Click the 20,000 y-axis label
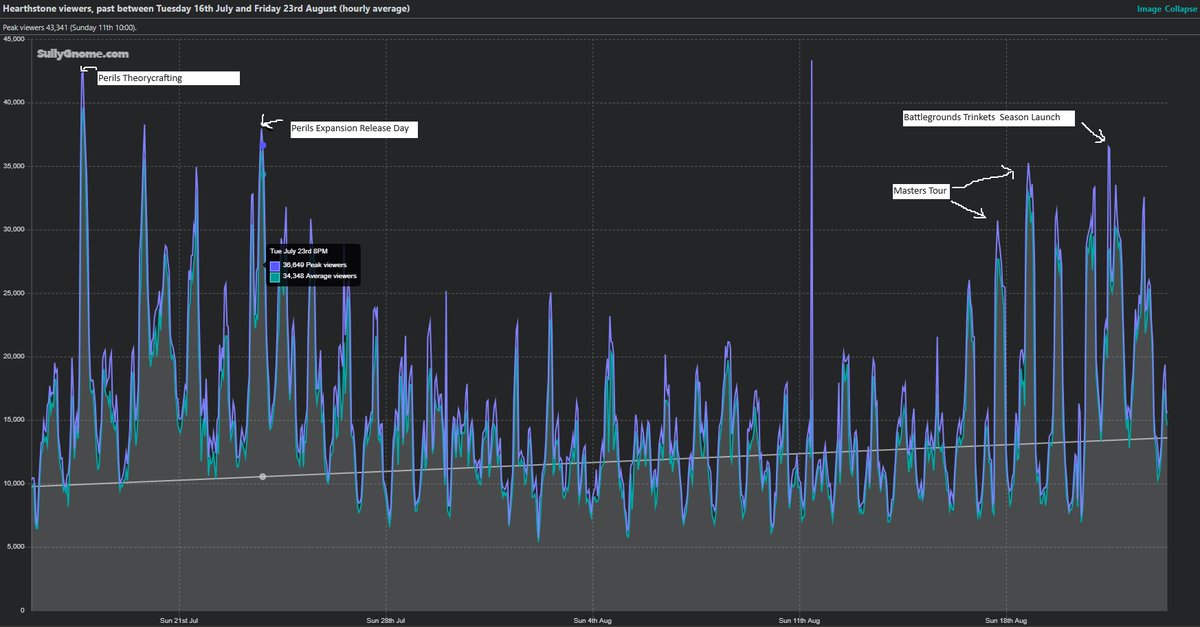The width and height of the screenshot is (1200, 627). tap(14, 356)
